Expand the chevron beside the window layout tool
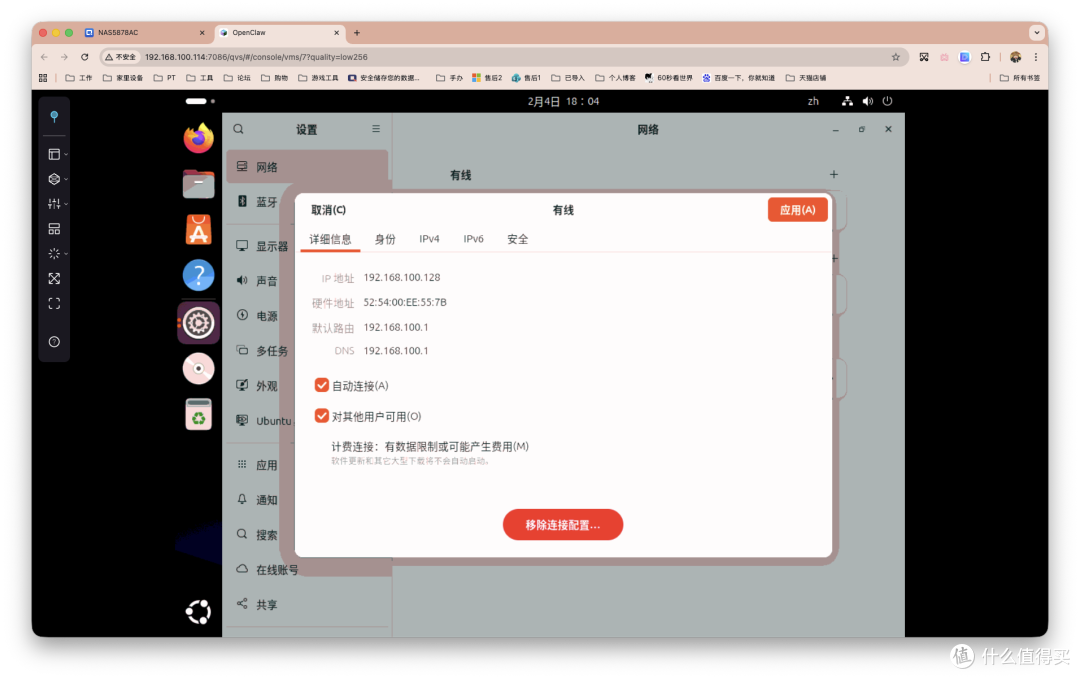The height and width of the screenshot is (679, 1080). [66, 155]
